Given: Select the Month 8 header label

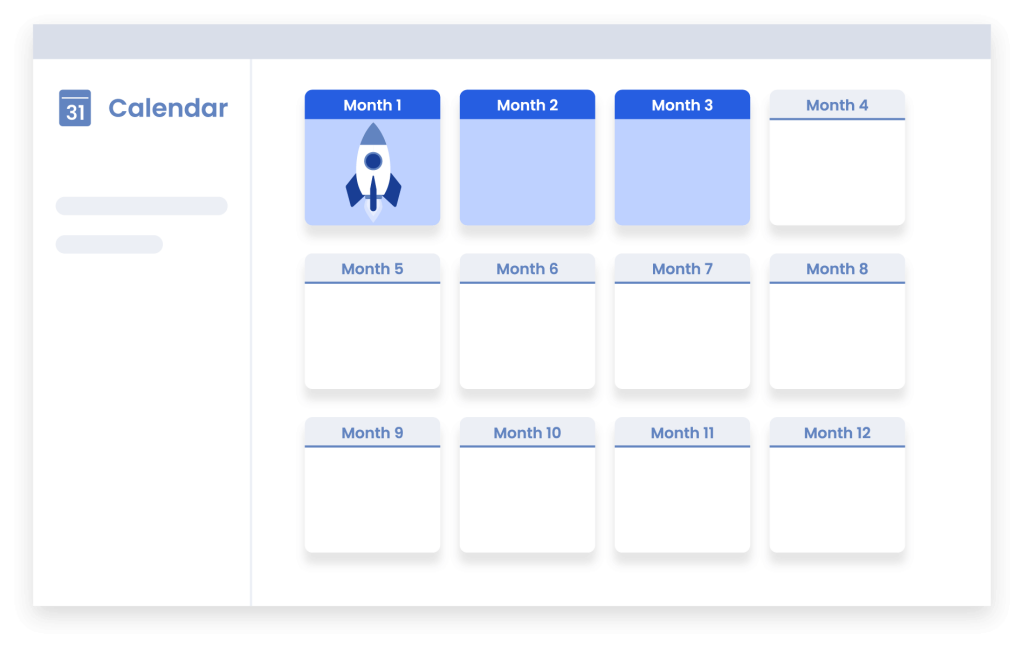Looking at the screenshot, I should pos(837,269).
